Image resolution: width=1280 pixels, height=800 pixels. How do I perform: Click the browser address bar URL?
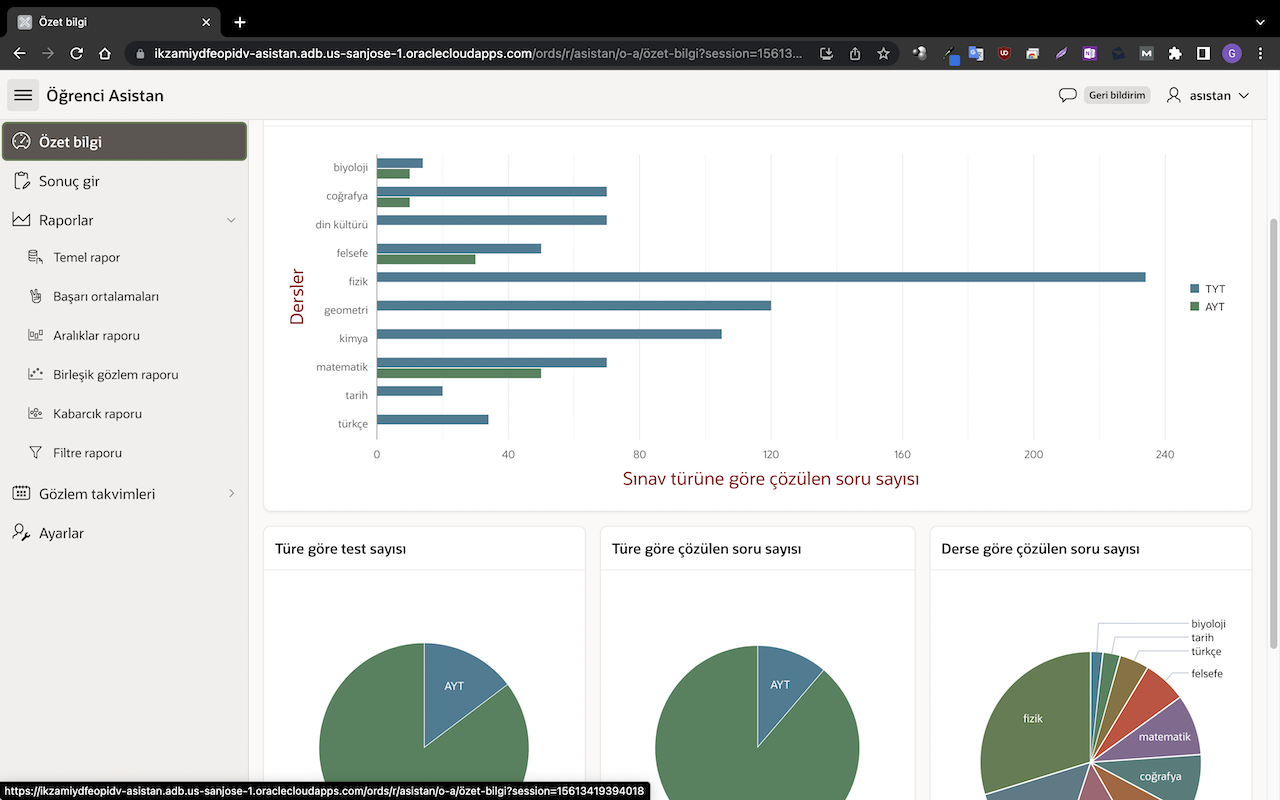[x=470, y=53]
